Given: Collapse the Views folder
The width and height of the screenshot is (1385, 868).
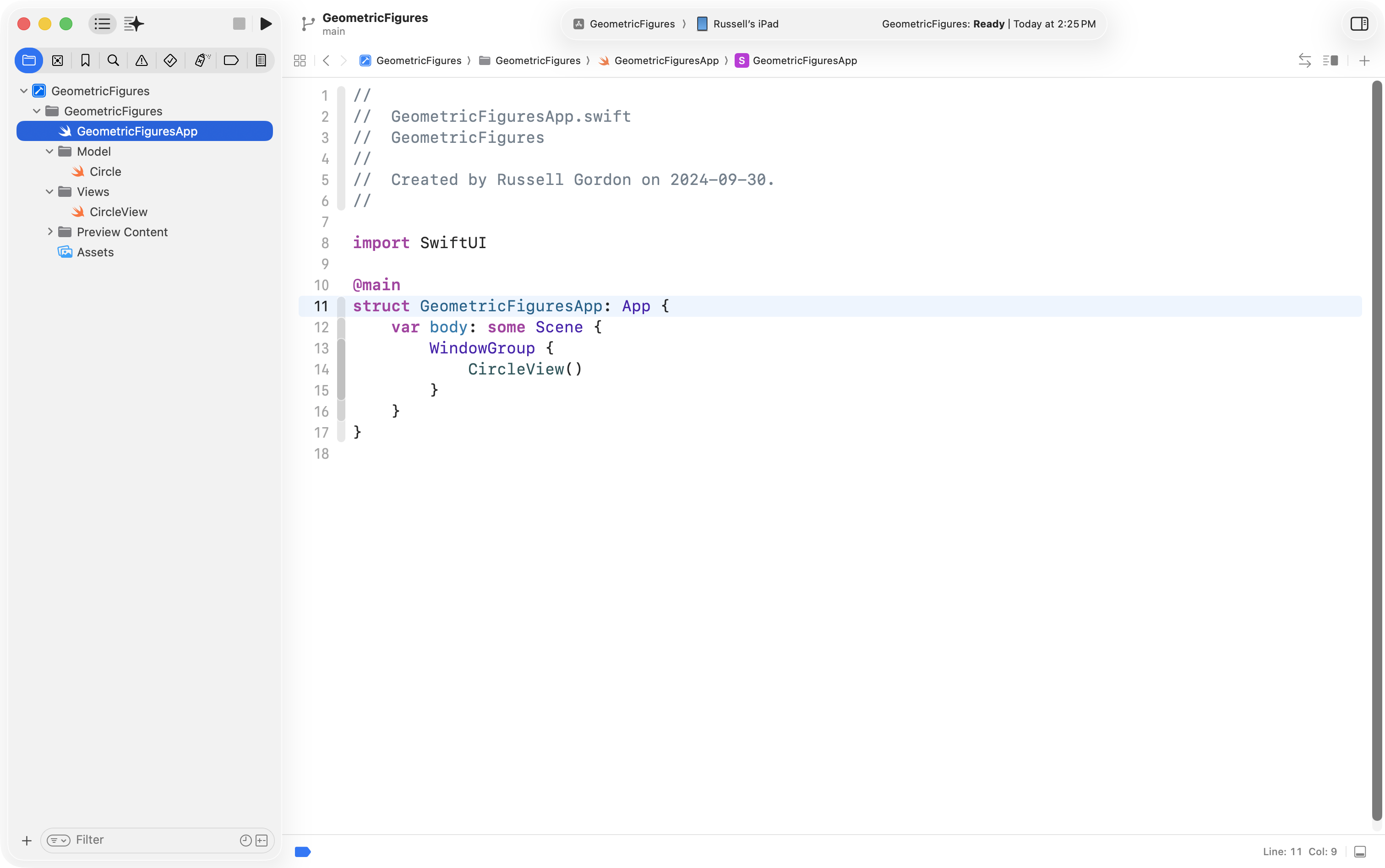Looking at the screenshot, I should [x=49, y=192].
